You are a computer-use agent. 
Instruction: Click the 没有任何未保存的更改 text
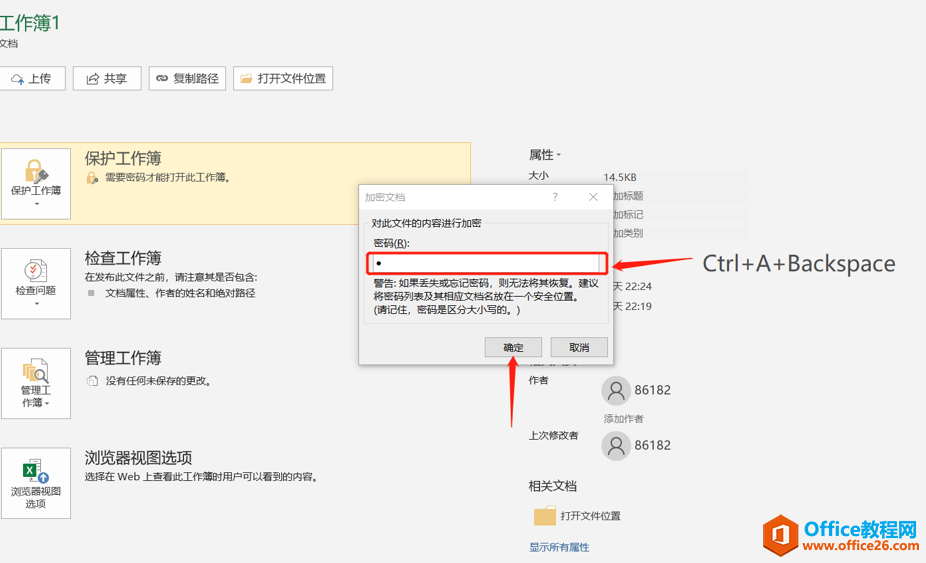(159, 381)
